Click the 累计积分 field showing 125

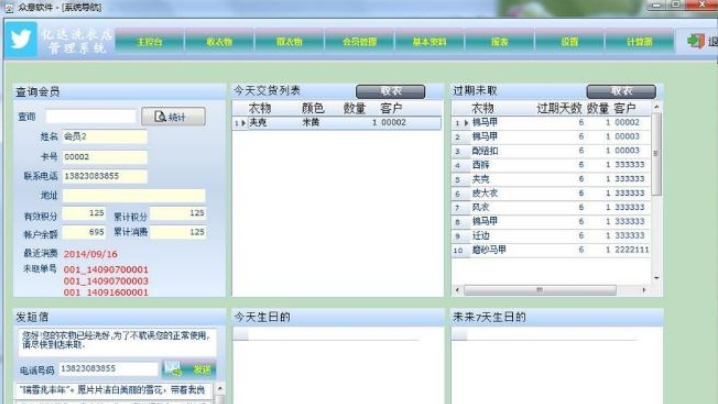pyautogui.click(x=178, y=213)
